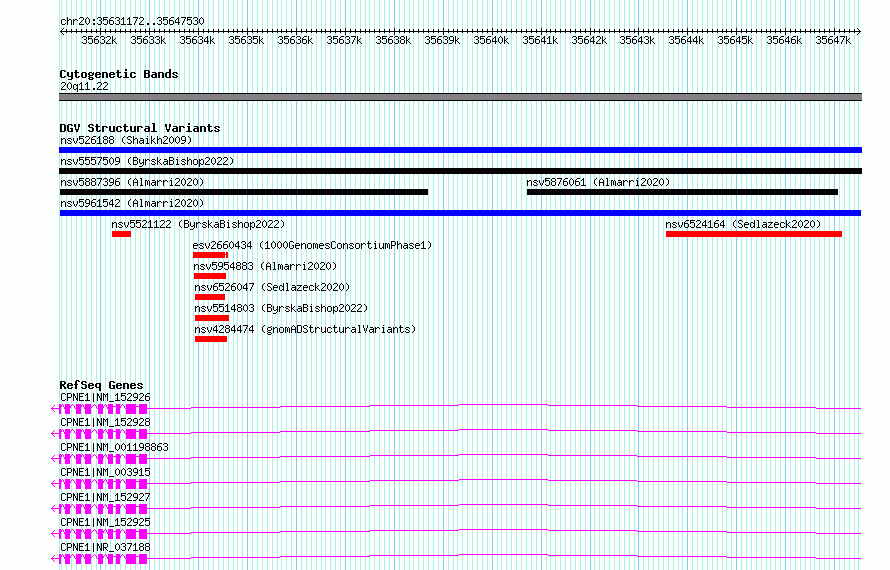Click the nsv5954883 (Almarri2020) label
Screen dimensions: 890x570
point(265,266)
